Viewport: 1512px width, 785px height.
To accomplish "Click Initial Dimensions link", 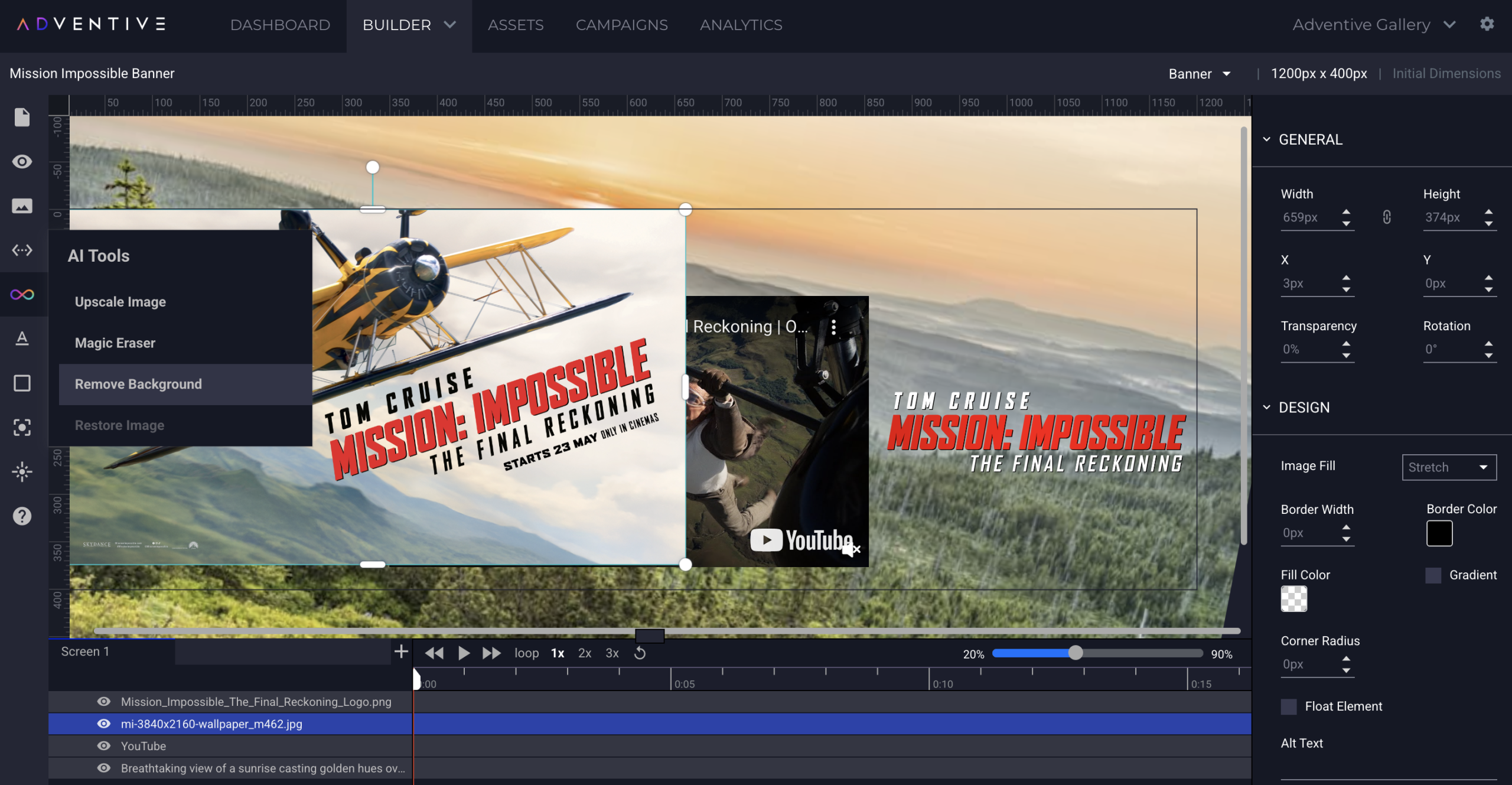I will [x=1446, y=73].
